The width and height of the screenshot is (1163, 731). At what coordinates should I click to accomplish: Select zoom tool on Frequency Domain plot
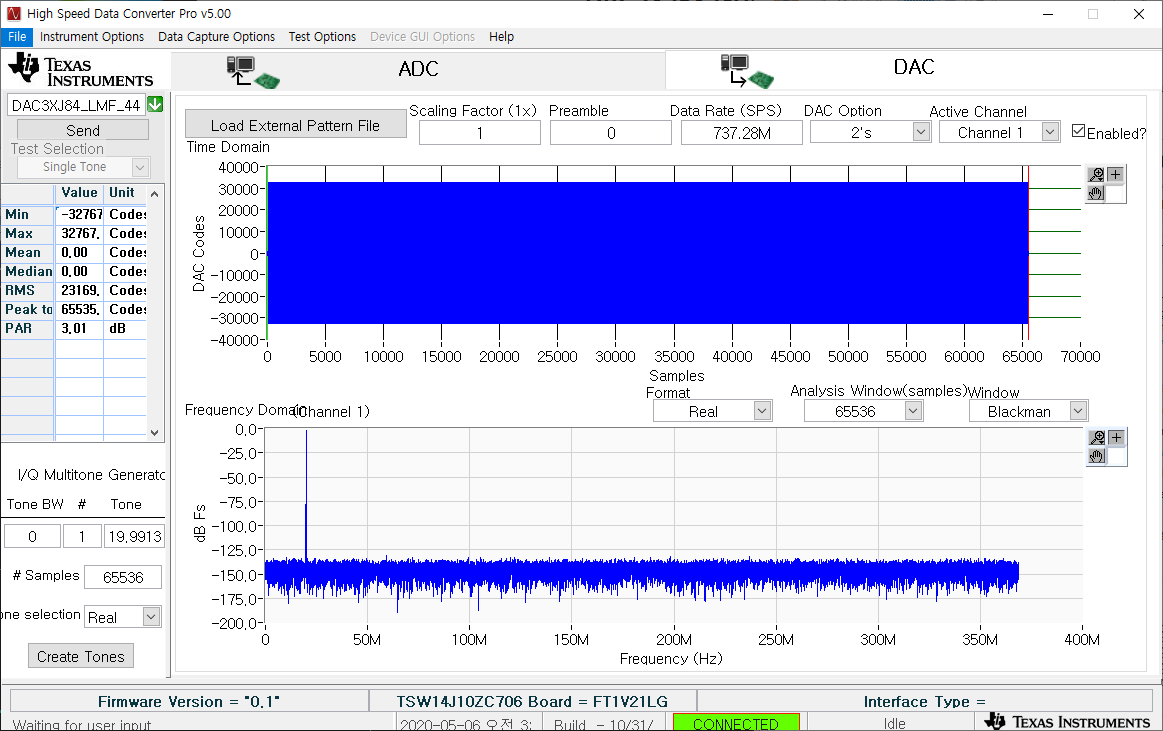(x=1097, y=437)
